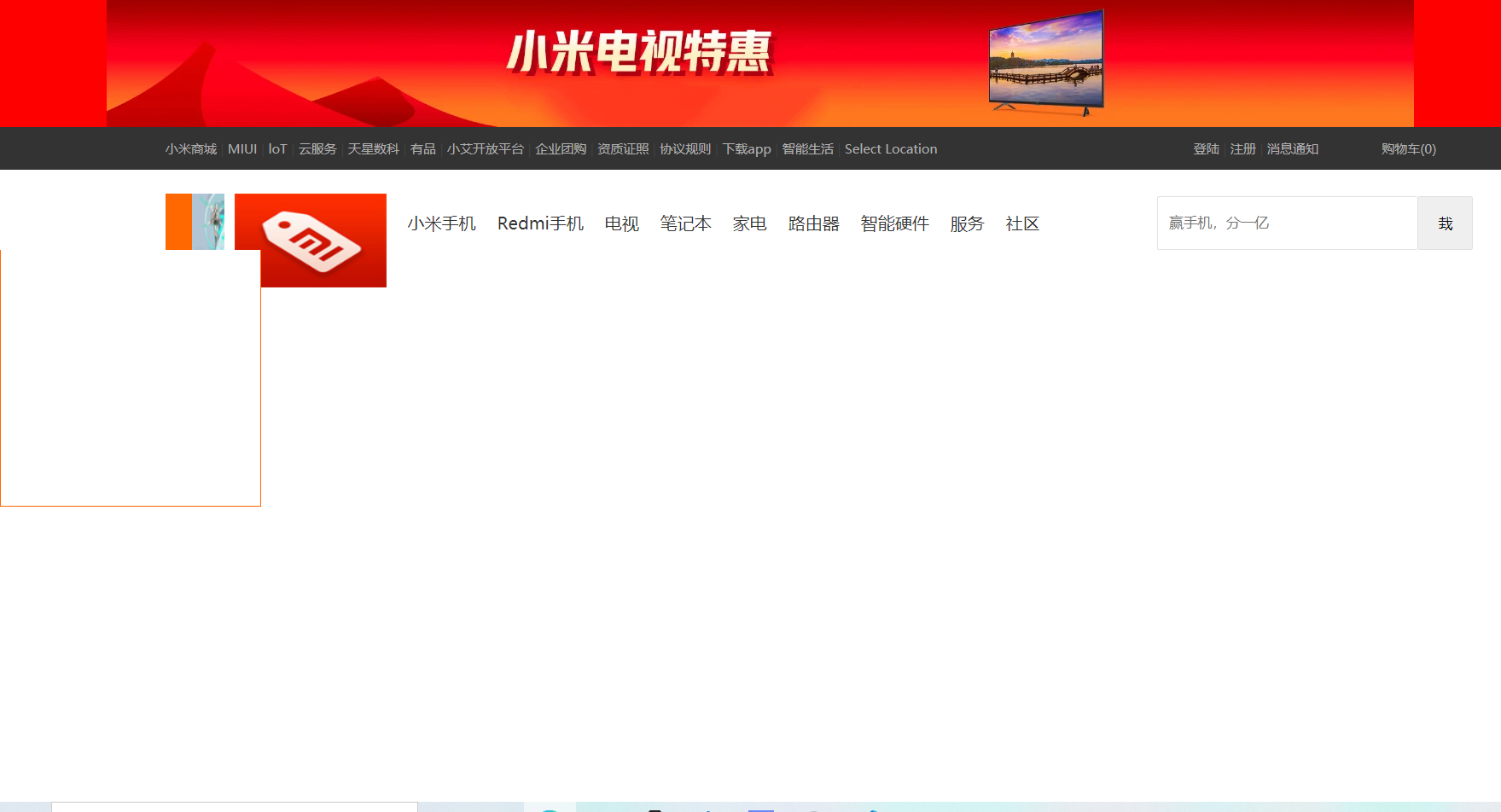
Task: Open the 路由器 menu item
Action: (814, 223)
